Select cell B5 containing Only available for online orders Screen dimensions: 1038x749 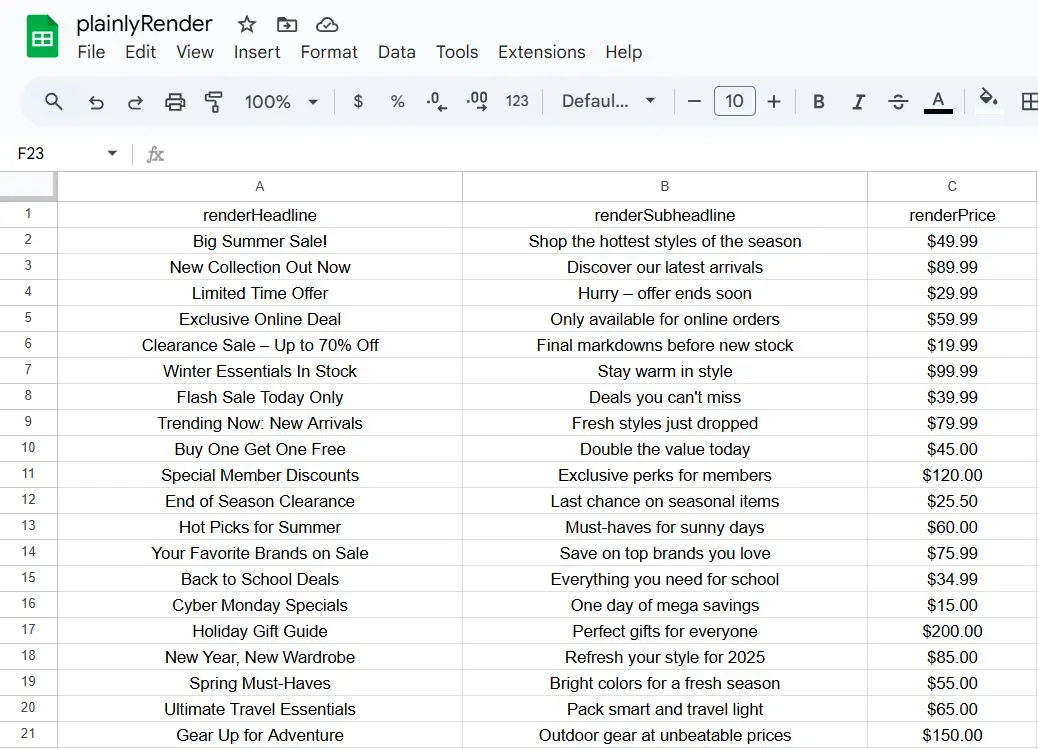pos(664,319)
